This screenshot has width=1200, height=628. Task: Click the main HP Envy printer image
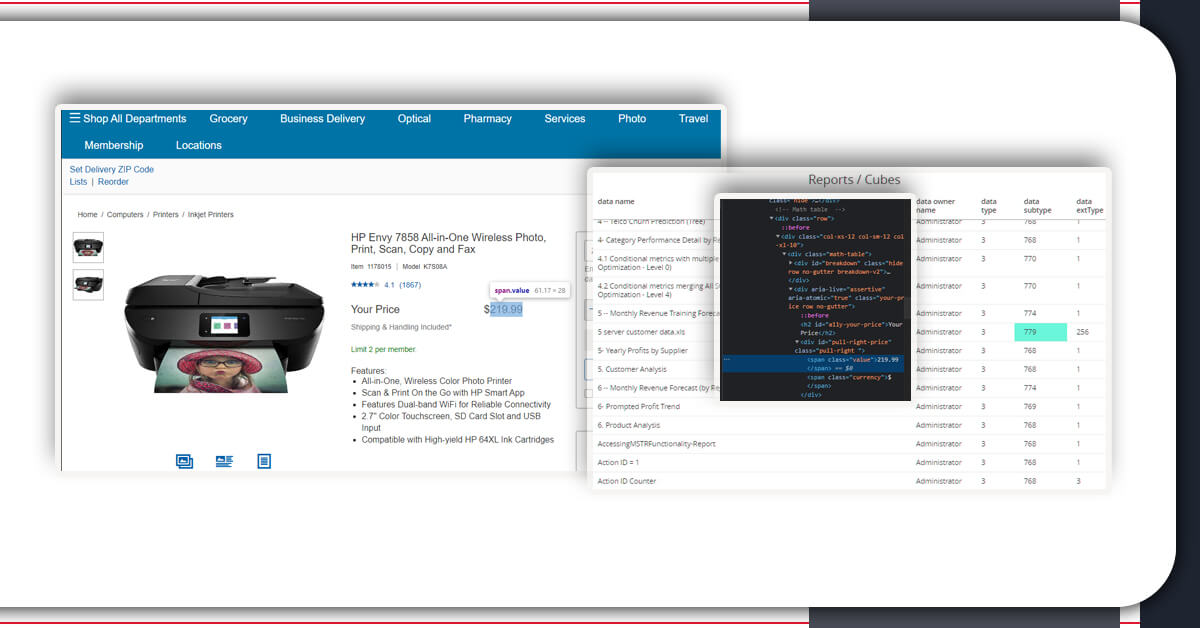(x=224, y=336)
